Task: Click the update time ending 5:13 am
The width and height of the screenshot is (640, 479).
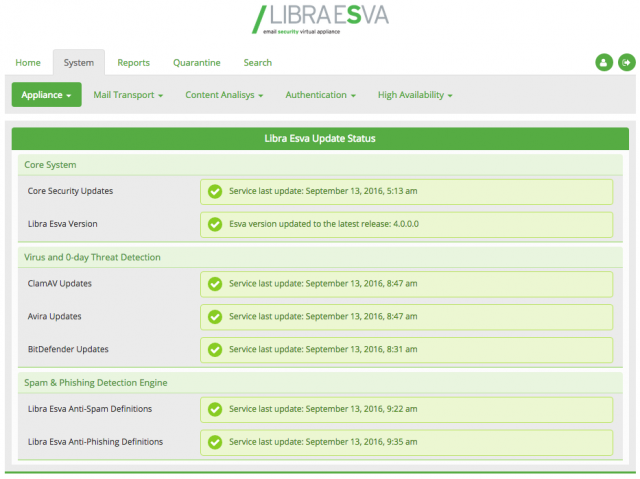Action: point(323,191)
